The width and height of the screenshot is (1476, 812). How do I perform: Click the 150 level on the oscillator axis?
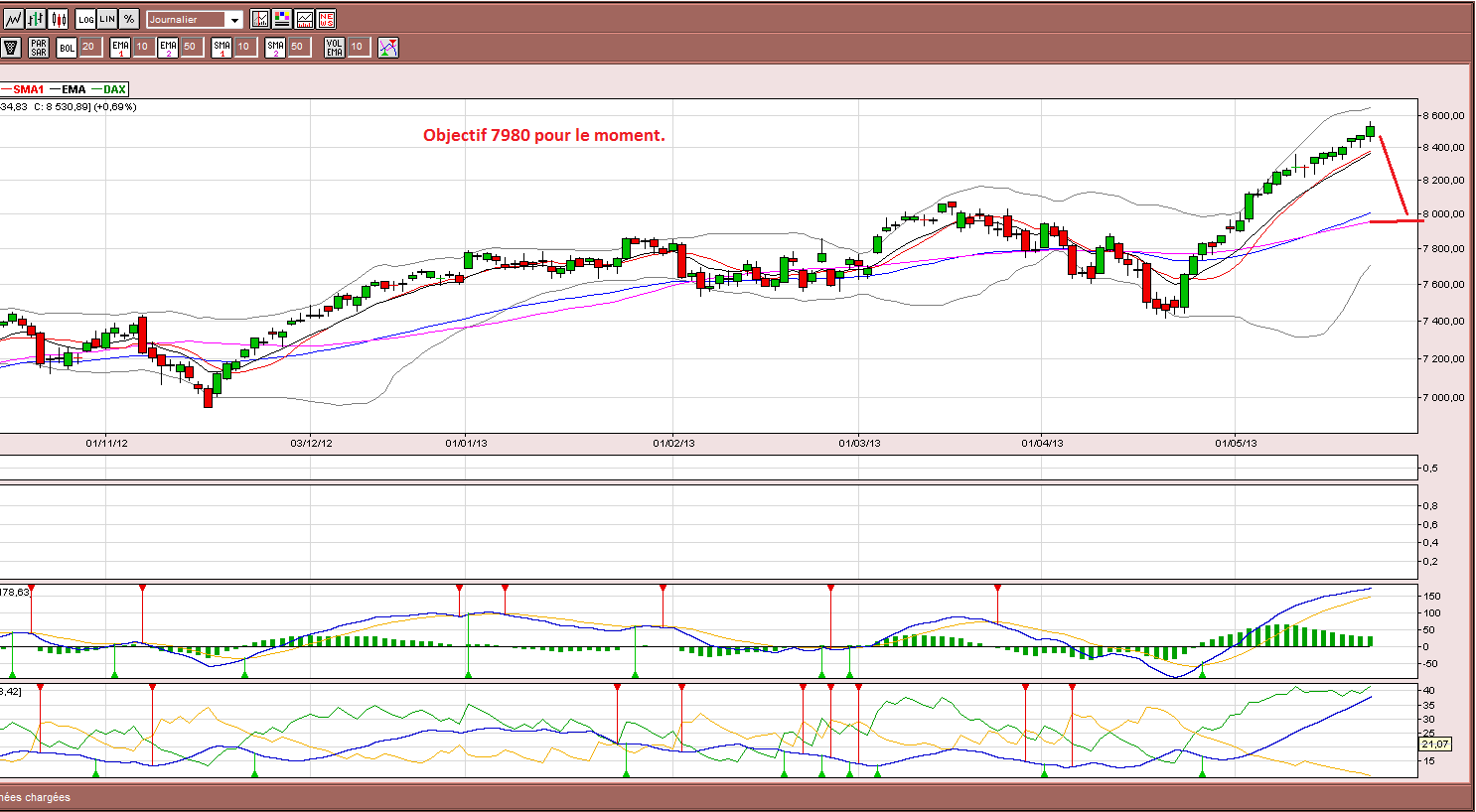tap(1432, 596)
